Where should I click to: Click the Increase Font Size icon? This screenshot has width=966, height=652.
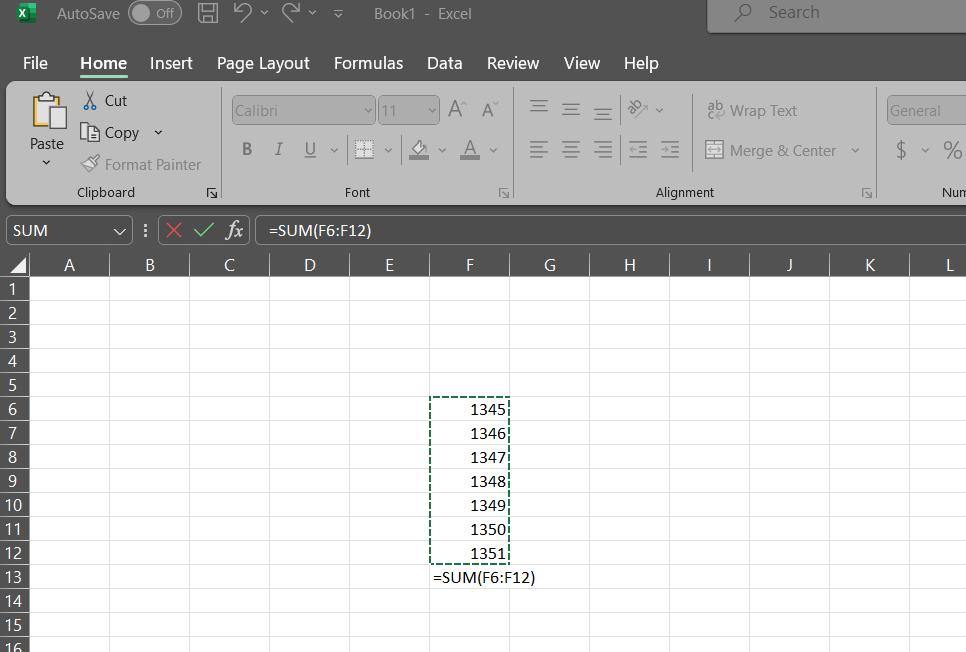click(x=457, y=110)
